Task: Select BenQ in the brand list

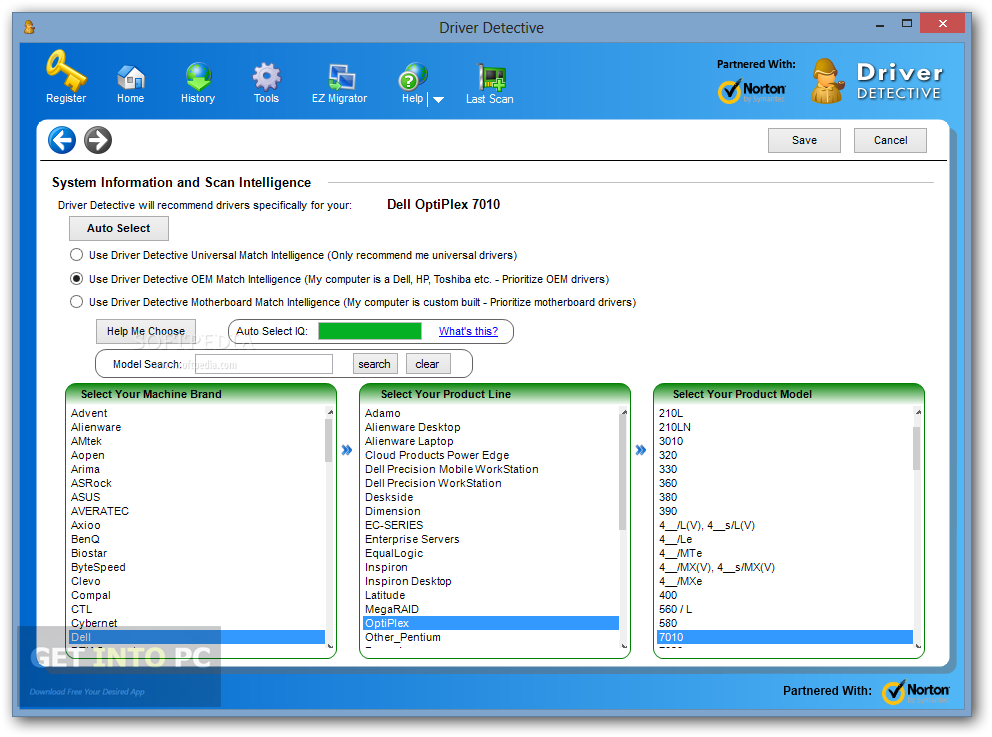Action: (x=85, y=539)
